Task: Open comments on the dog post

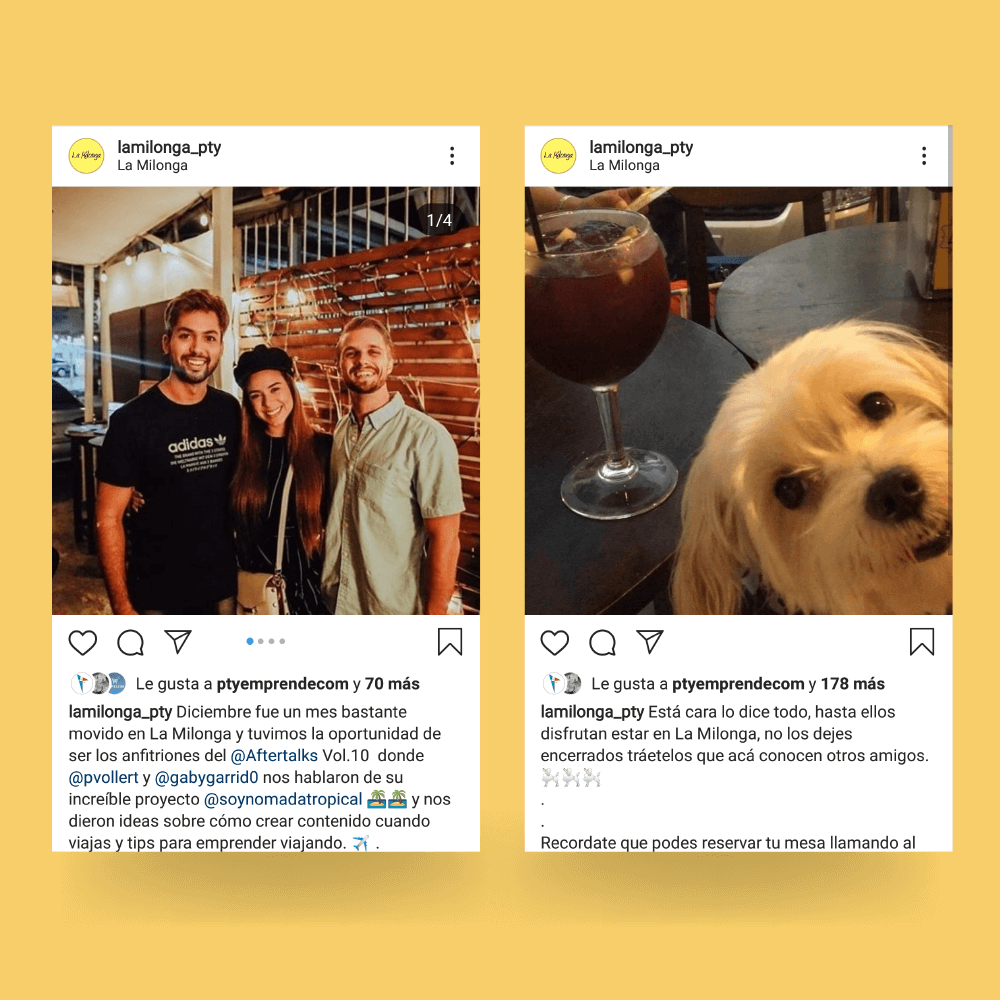Action: [x=603, y=642]
